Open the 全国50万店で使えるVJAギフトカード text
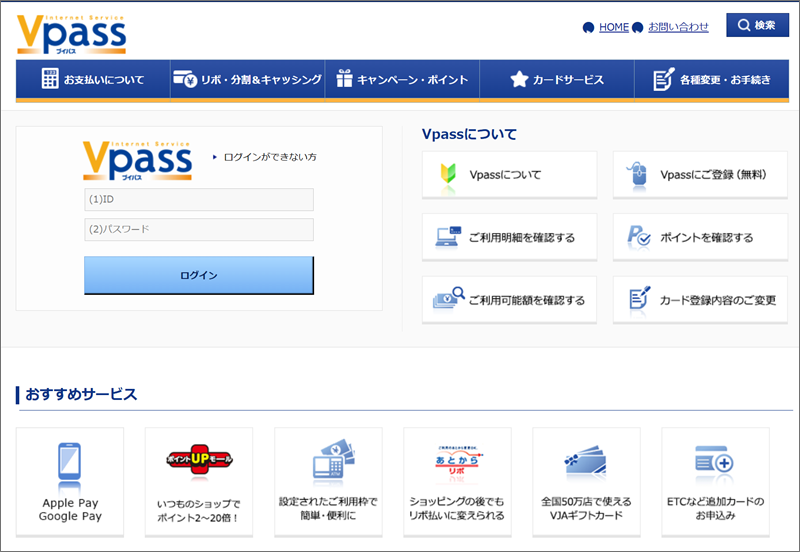Viewport: 800px width, 552px height. pos(586,509)
